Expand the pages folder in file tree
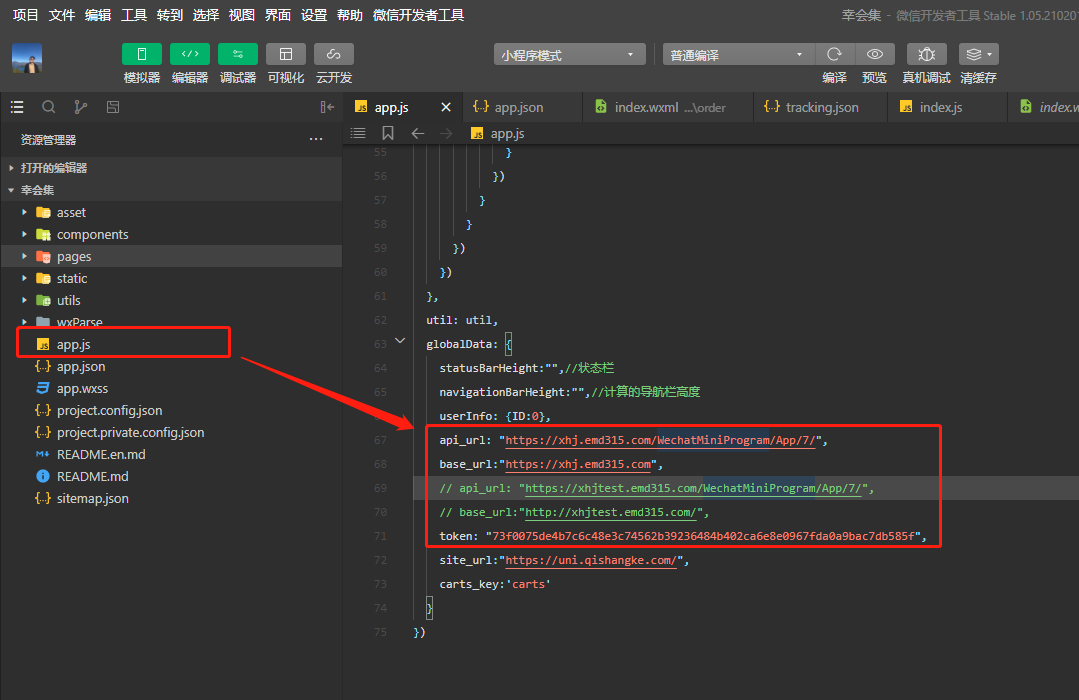This screenshot has height=700, width=1079. pos(73,256)
